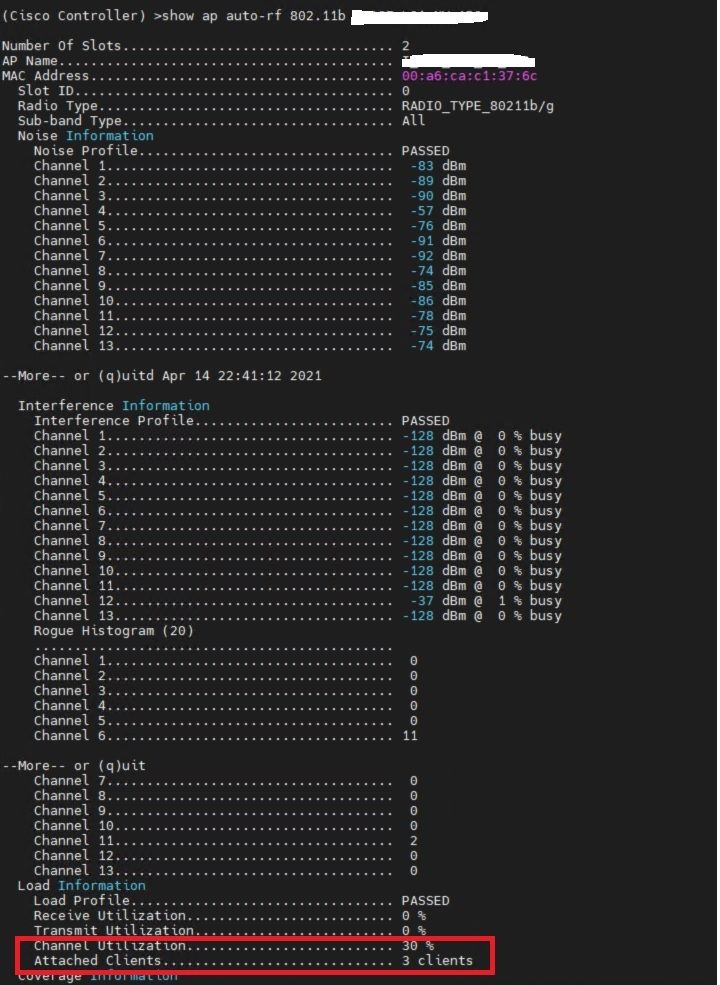The height and width of the screenshot is (985, 720).
Task: Select the Channel 6 rogue count 11
Action: tap(410, 736)
